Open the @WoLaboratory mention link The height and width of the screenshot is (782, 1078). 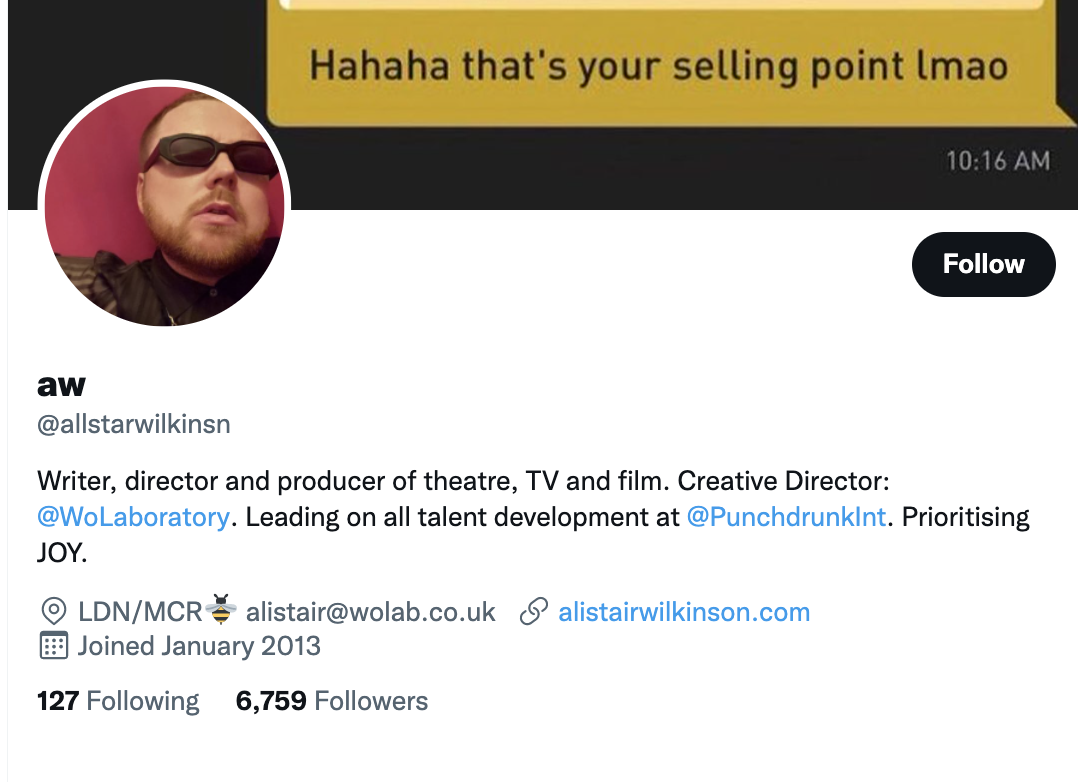133,518
